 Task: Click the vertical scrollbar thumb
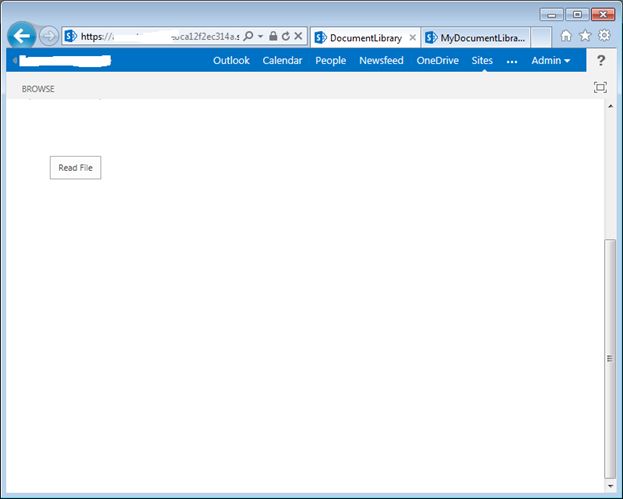point(609,359)
